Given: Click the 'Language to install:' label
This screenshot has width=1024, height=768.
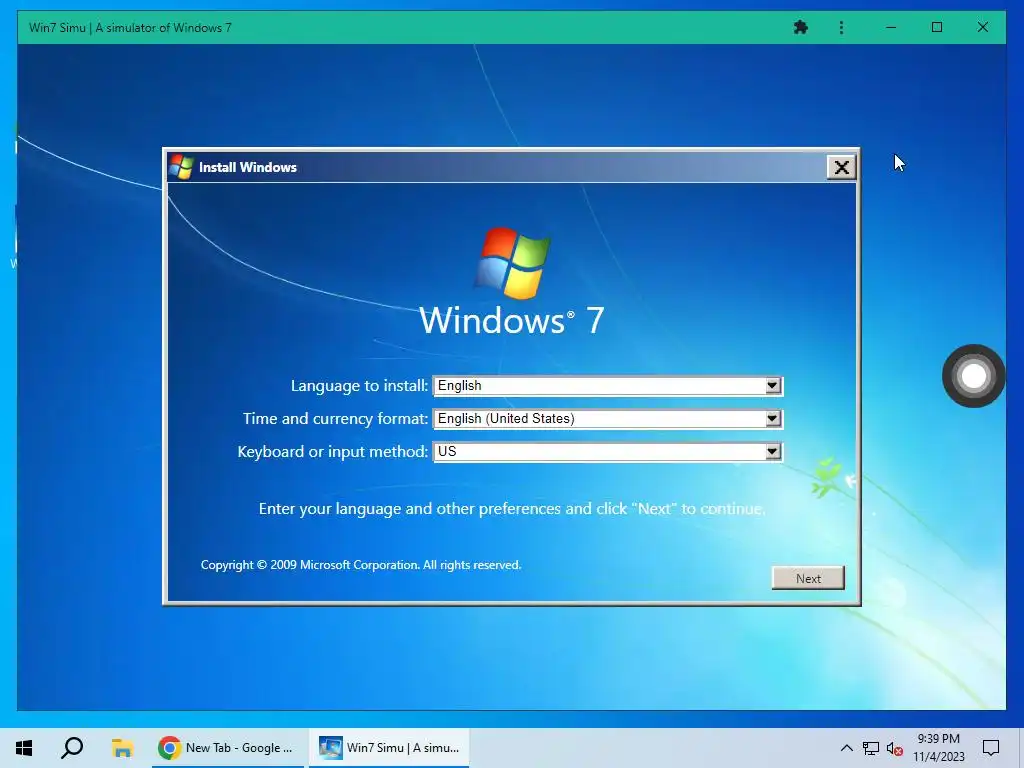Looking at the screenshot, I should point(359,386).
